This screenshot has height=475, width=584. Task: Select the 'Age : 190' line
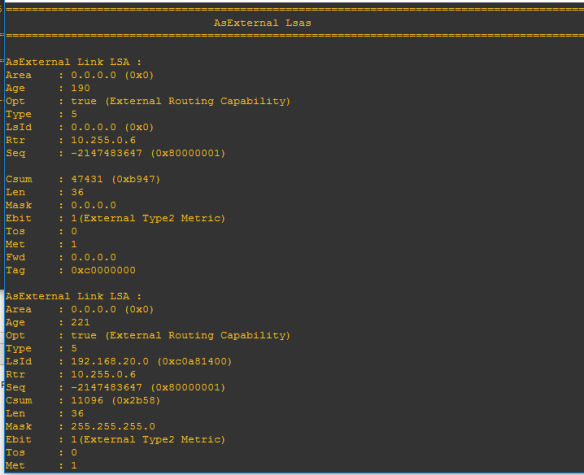tap(48, 88)
